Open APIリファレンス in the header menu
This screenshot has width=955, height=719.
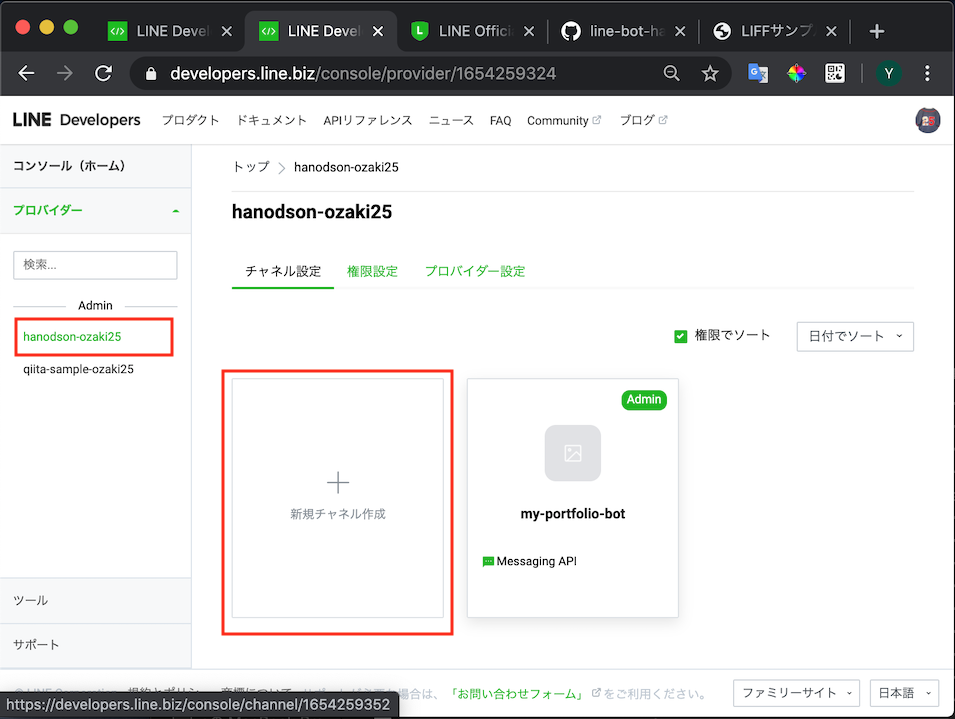click(x=368, y=120)
